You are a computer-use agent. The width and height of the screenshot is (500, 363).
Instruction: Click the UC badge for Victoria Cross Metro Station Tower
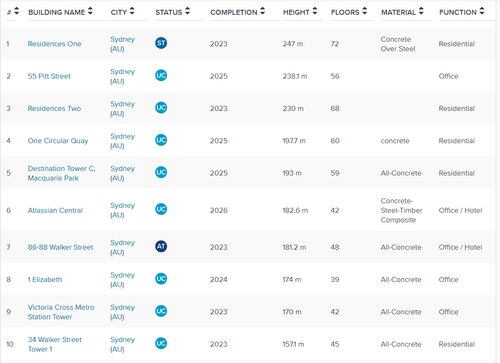pyautogui.click(x=161, y=311)
